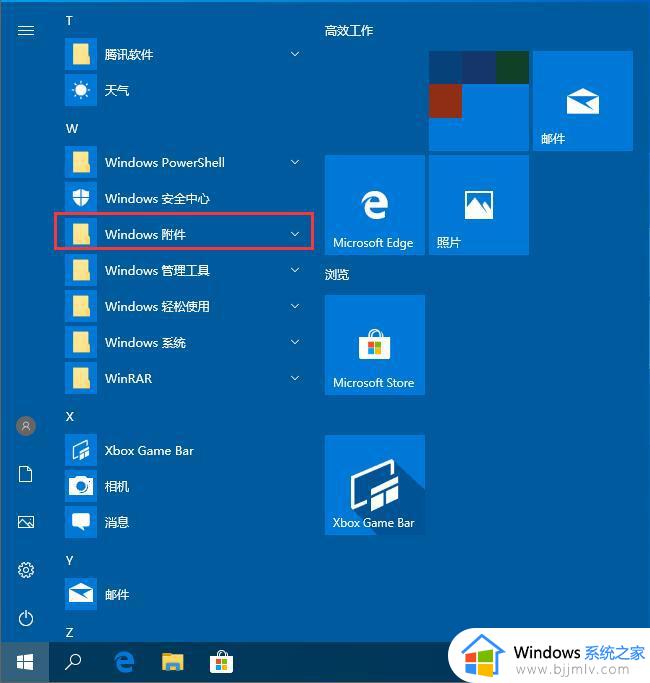Image resolution: width=650 pixels, height=683 pixels.
Task: Click the 腾讯软件 folder icon
Action: click(81, 54)
